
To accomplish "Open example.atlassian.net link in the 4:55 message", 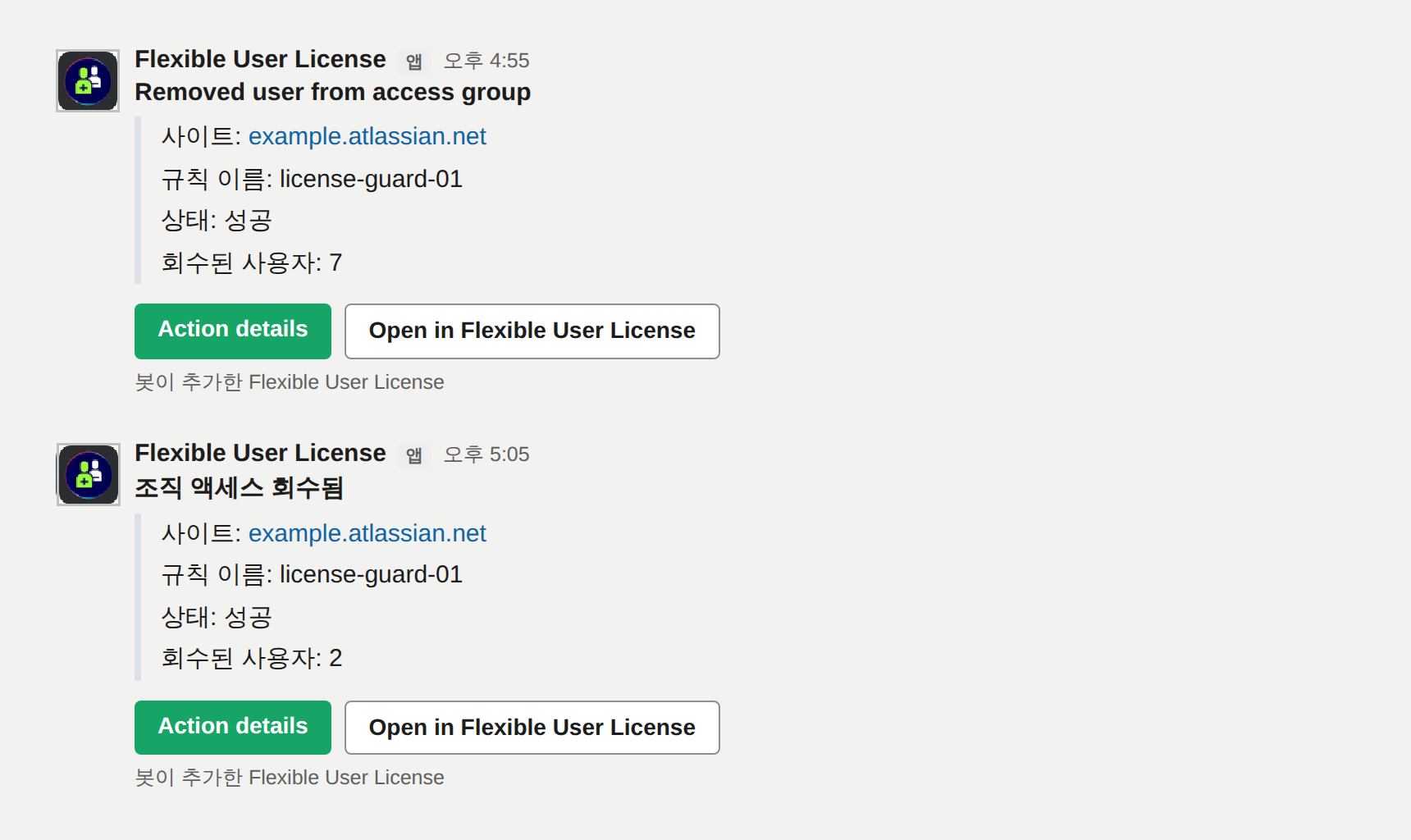I will pyautogui.click(x=368, y=136).
